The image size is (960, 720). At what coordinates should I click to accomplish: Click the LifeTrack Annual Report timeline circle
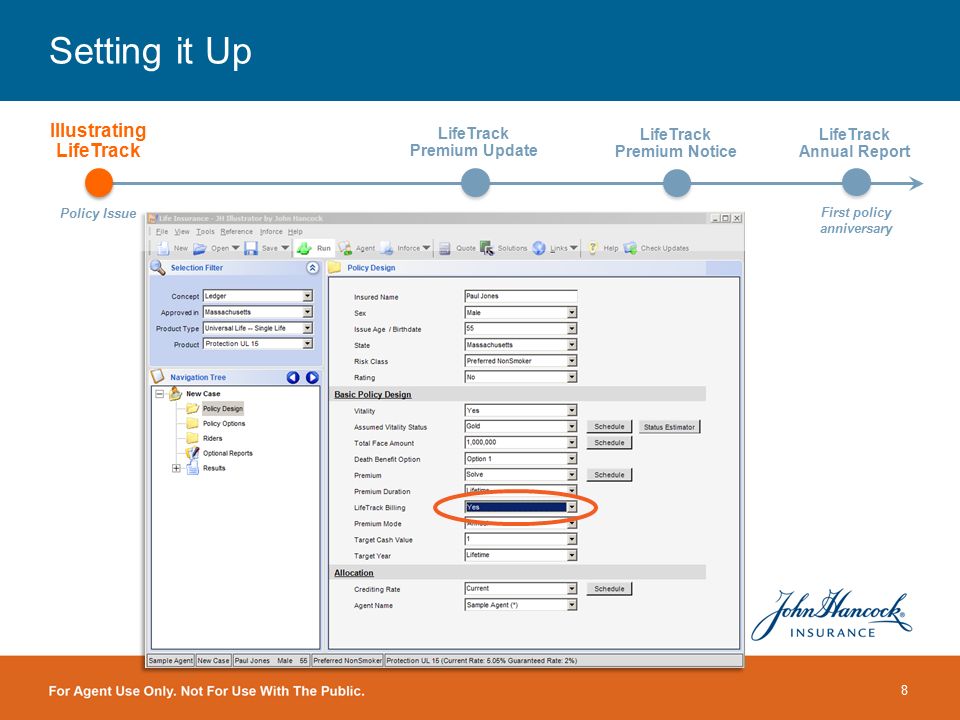pyautogui.click(x=856, y=182)
